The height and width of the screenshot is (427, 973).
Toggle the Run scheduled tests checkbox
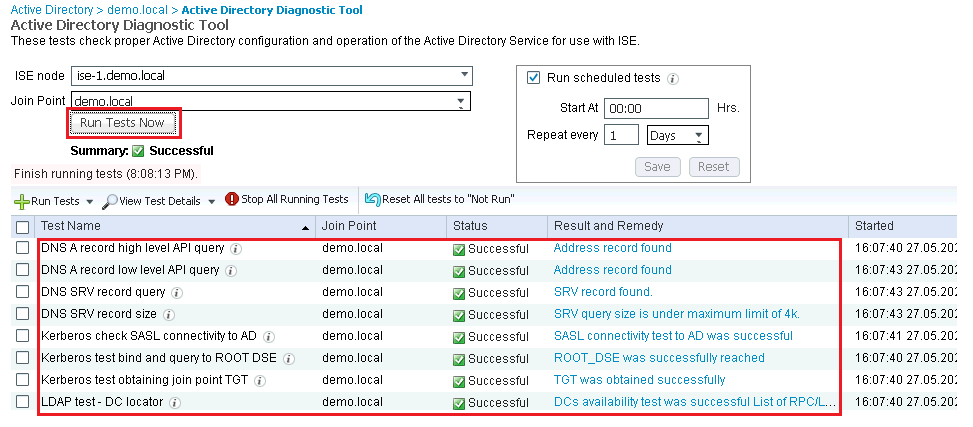(x=533, y=78)
